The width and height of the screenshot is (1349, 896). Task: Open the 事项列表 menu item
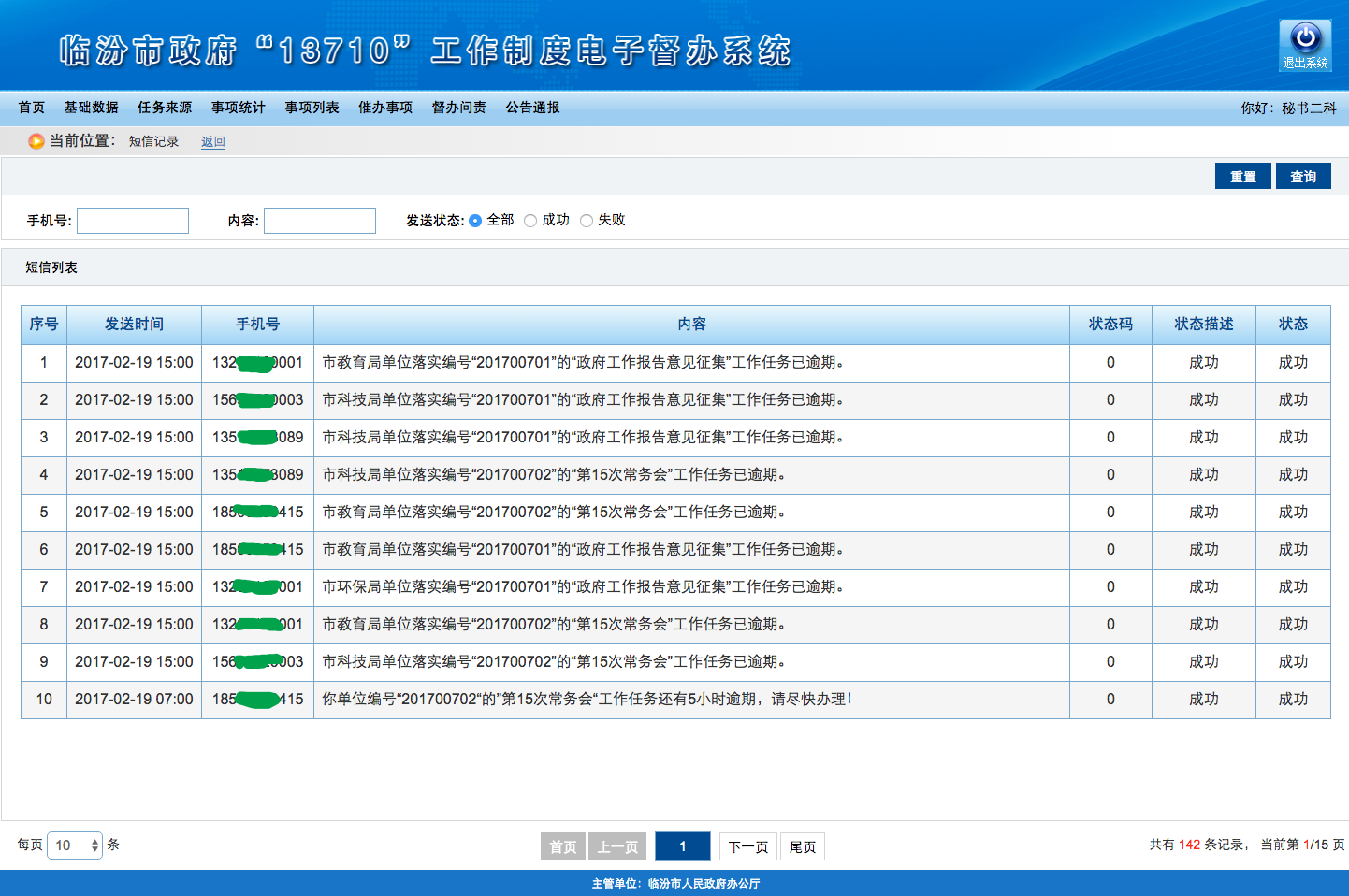point(312,108)
